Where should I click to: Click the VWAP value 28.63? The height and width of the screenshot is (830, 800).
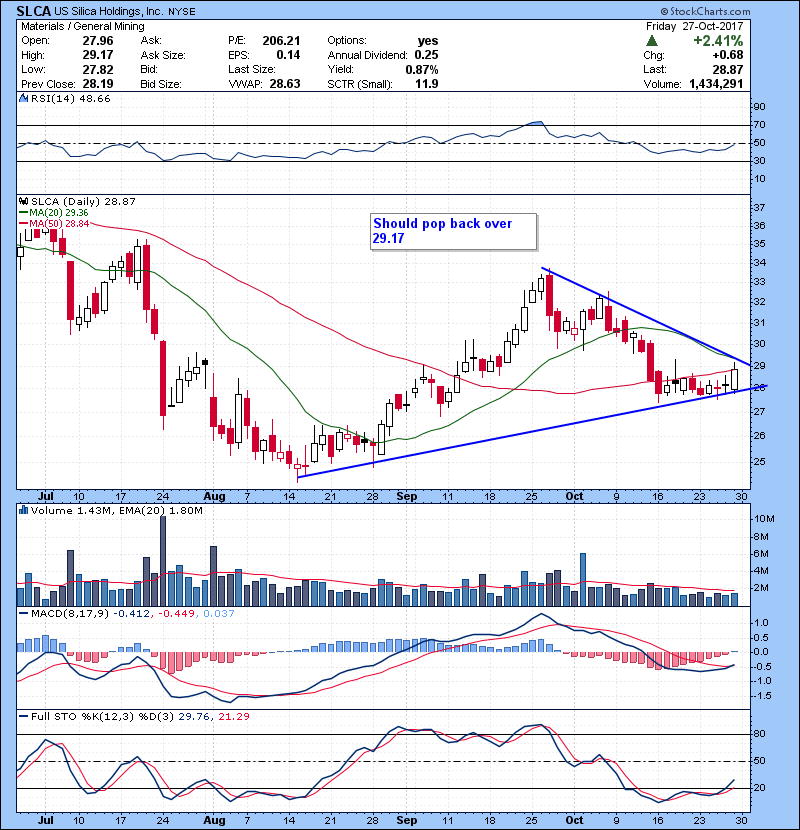coord(285,84)
